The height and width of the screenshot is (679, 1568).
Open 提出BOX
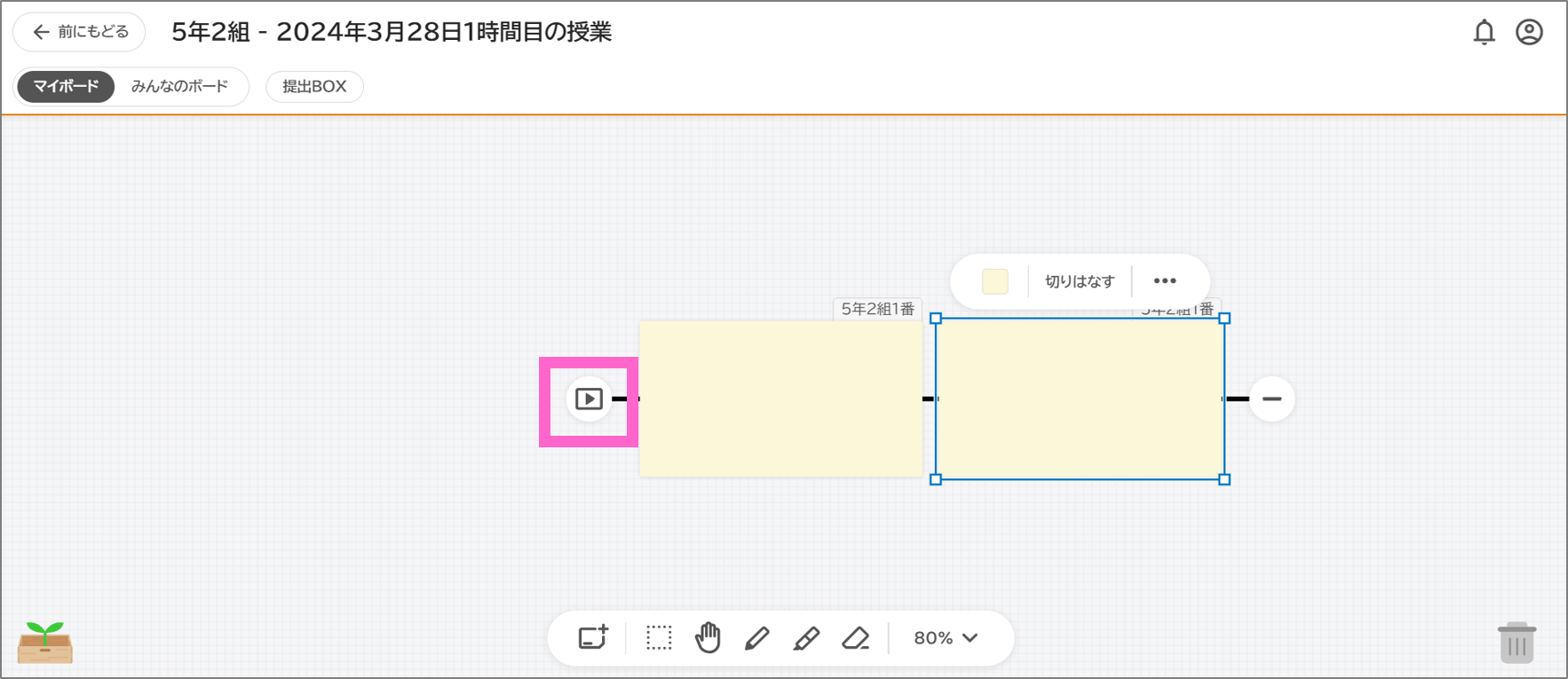coord(314,86)
